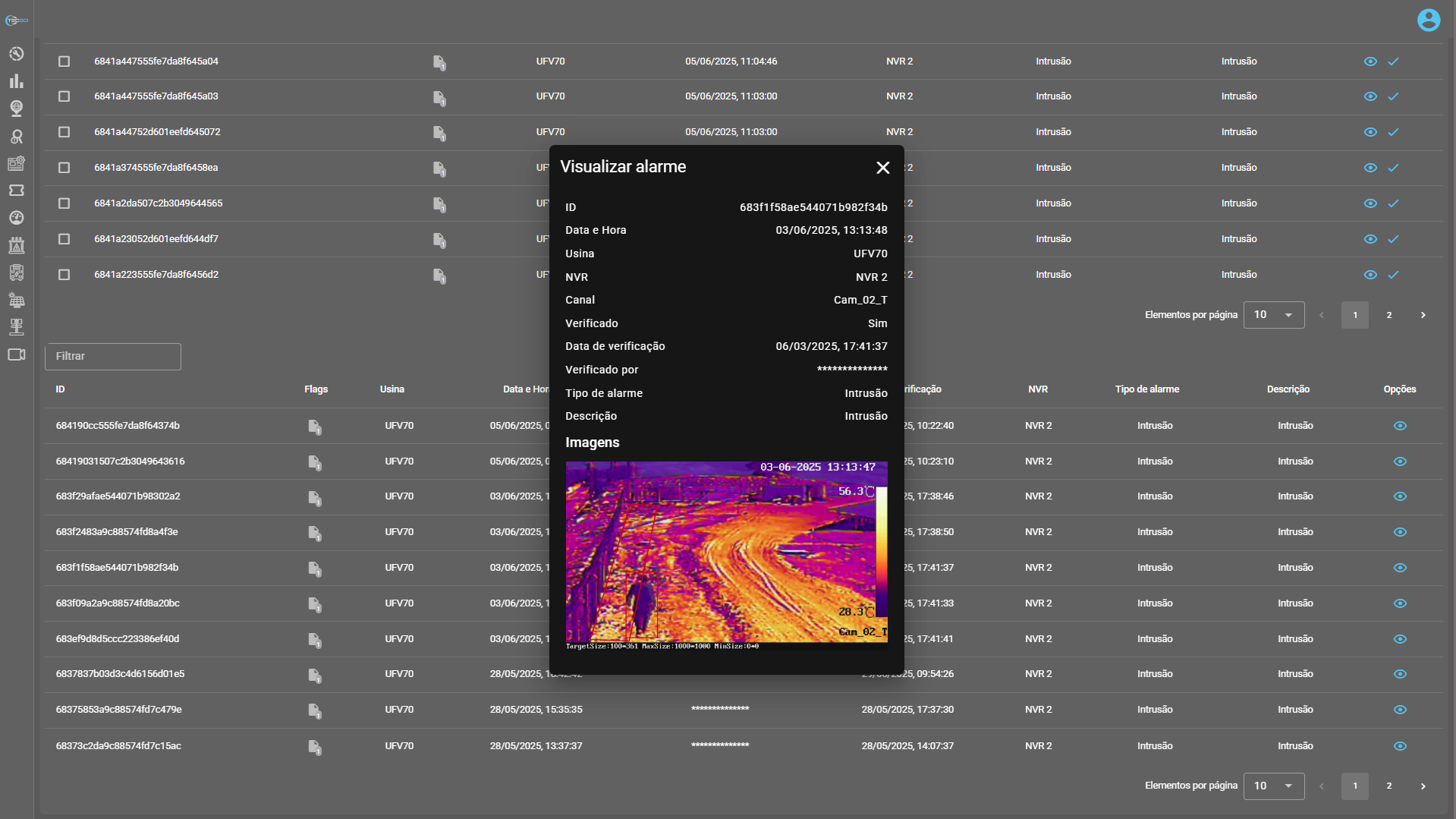Select checkbox for alarm 6841a447555fe7da8f645a03

(x=64, y=96)
